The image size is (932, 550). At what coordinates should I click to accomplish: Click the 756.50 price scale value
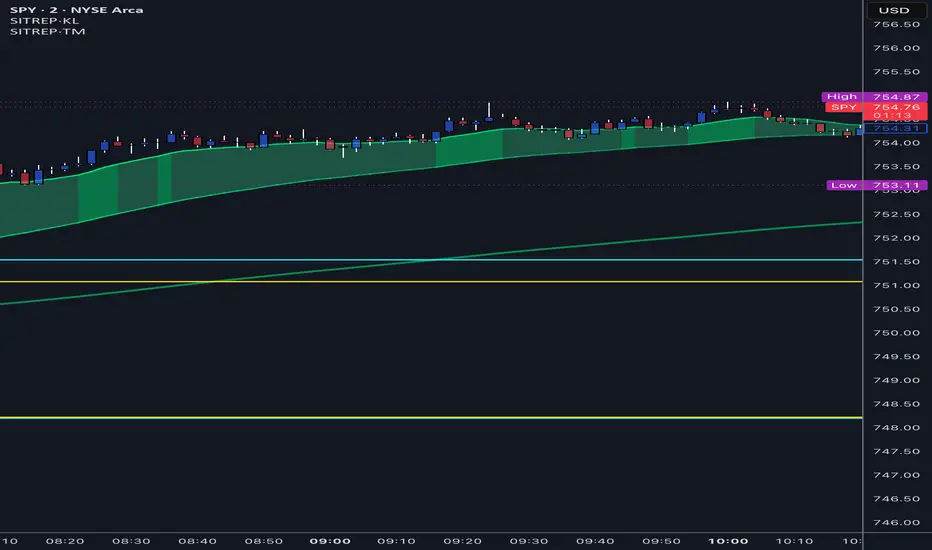896,24
